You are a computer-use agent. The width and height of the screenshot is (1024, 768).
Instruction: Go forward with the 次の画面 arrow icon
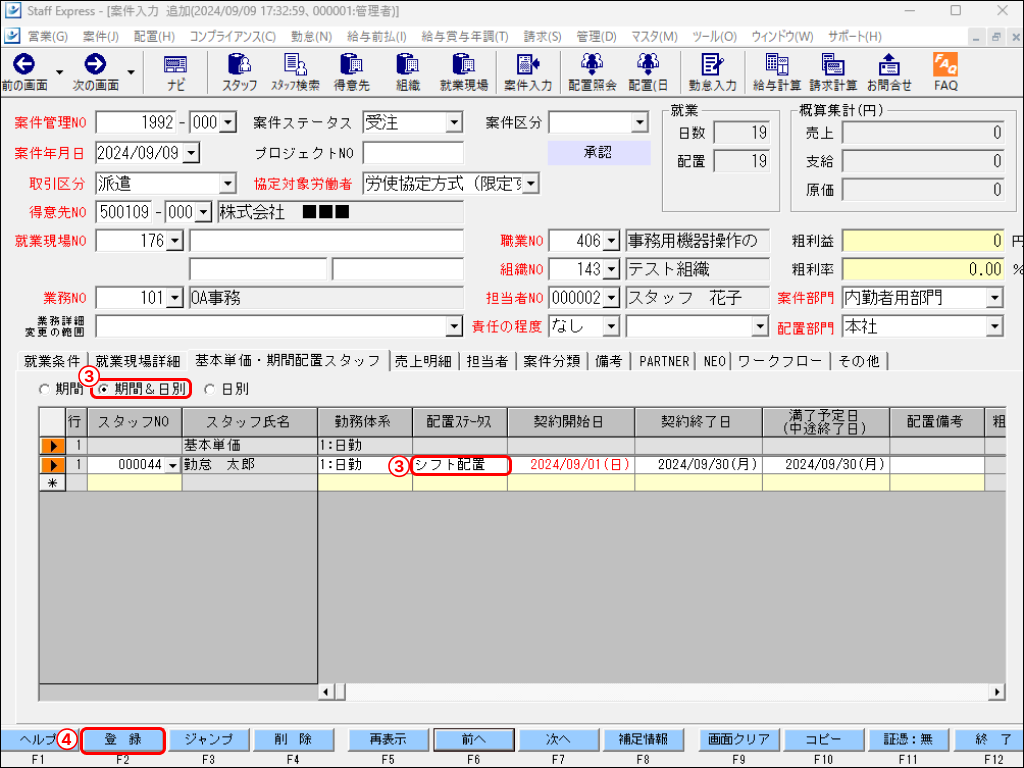point(95,65)
